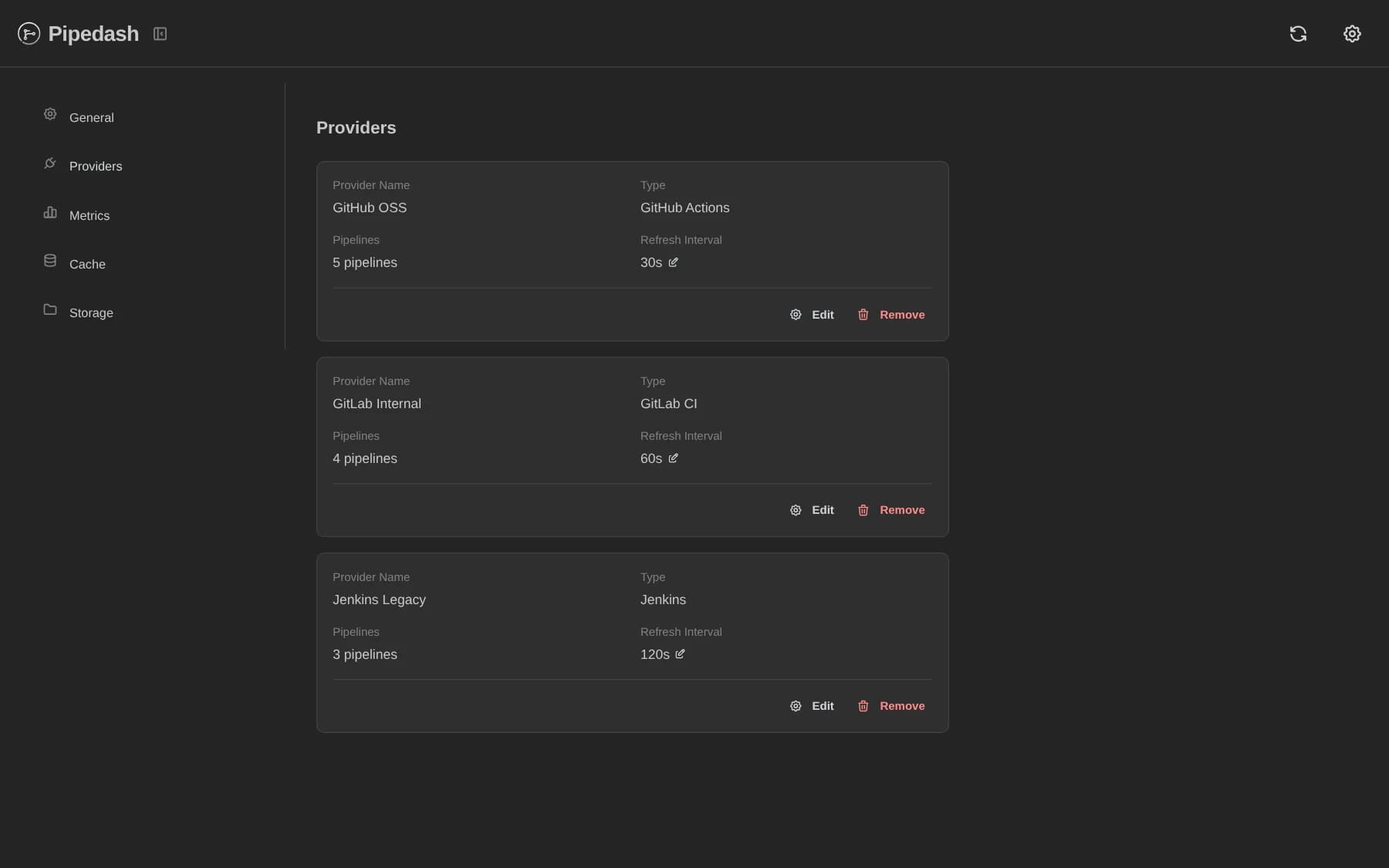Click the 30s refresh interval value
Screen dimensions: 1389x868
651,262
